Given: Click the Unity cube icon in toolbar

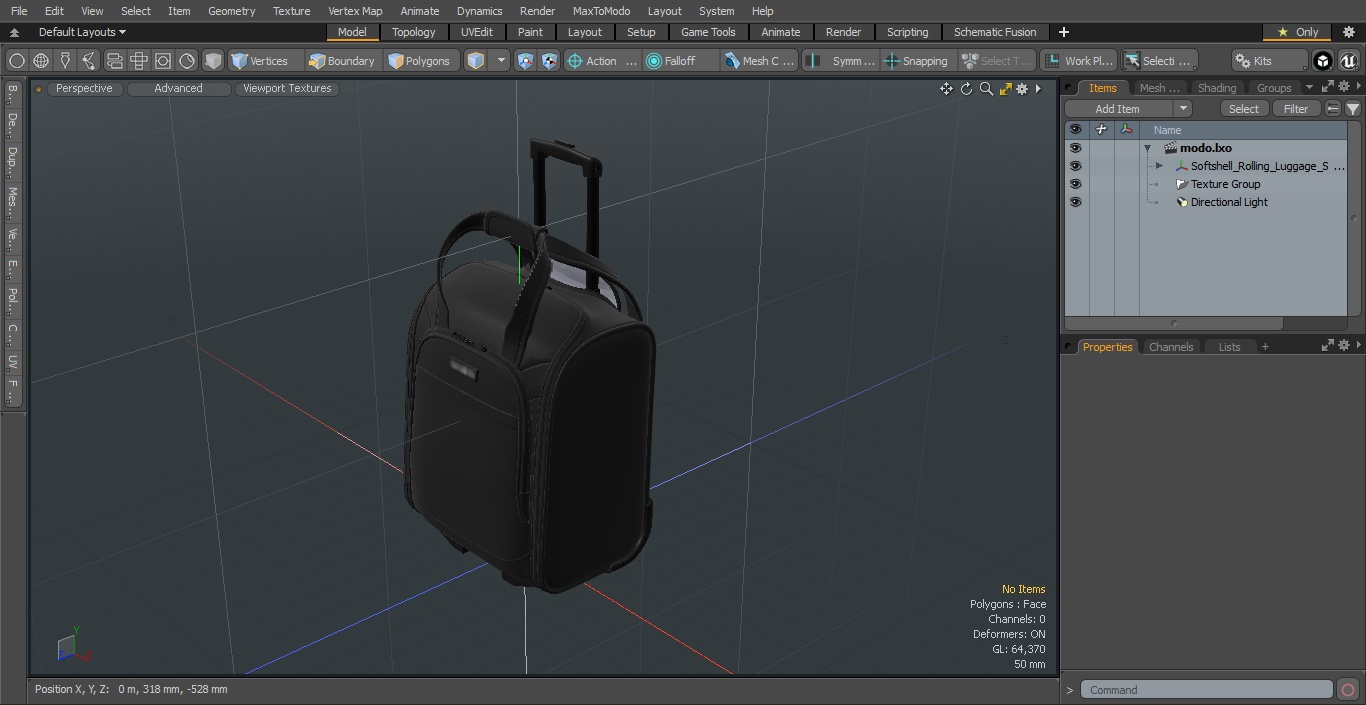Looking at the screenshot, I should click(x=1323, y=61).
